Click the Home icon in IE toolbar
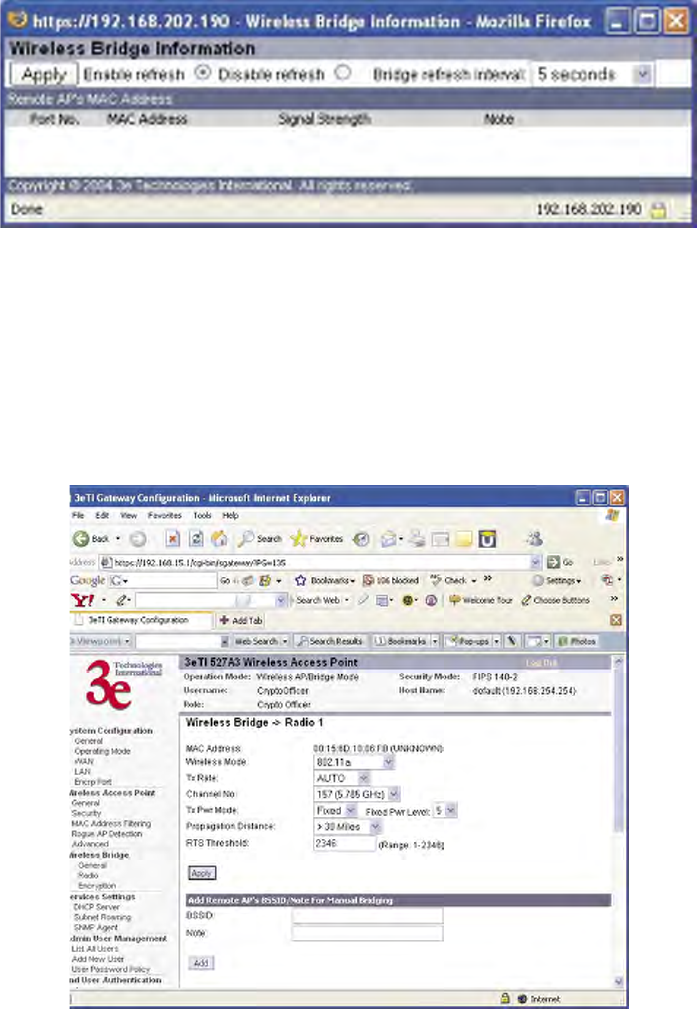 coord(219,539)
